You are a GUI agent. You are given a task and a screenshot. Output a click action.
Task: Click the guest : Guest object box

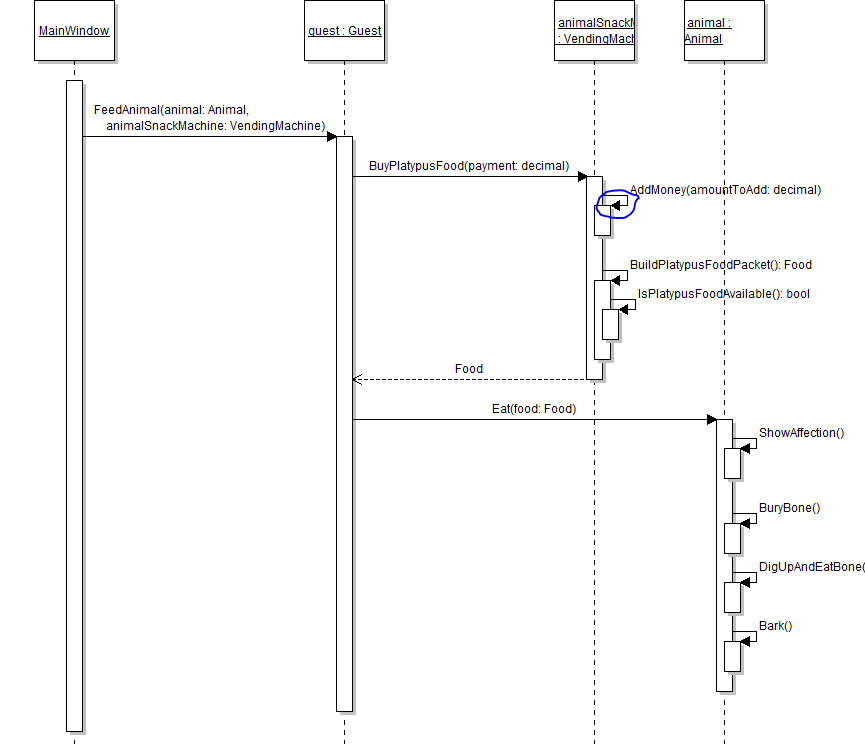pos(344,31)
